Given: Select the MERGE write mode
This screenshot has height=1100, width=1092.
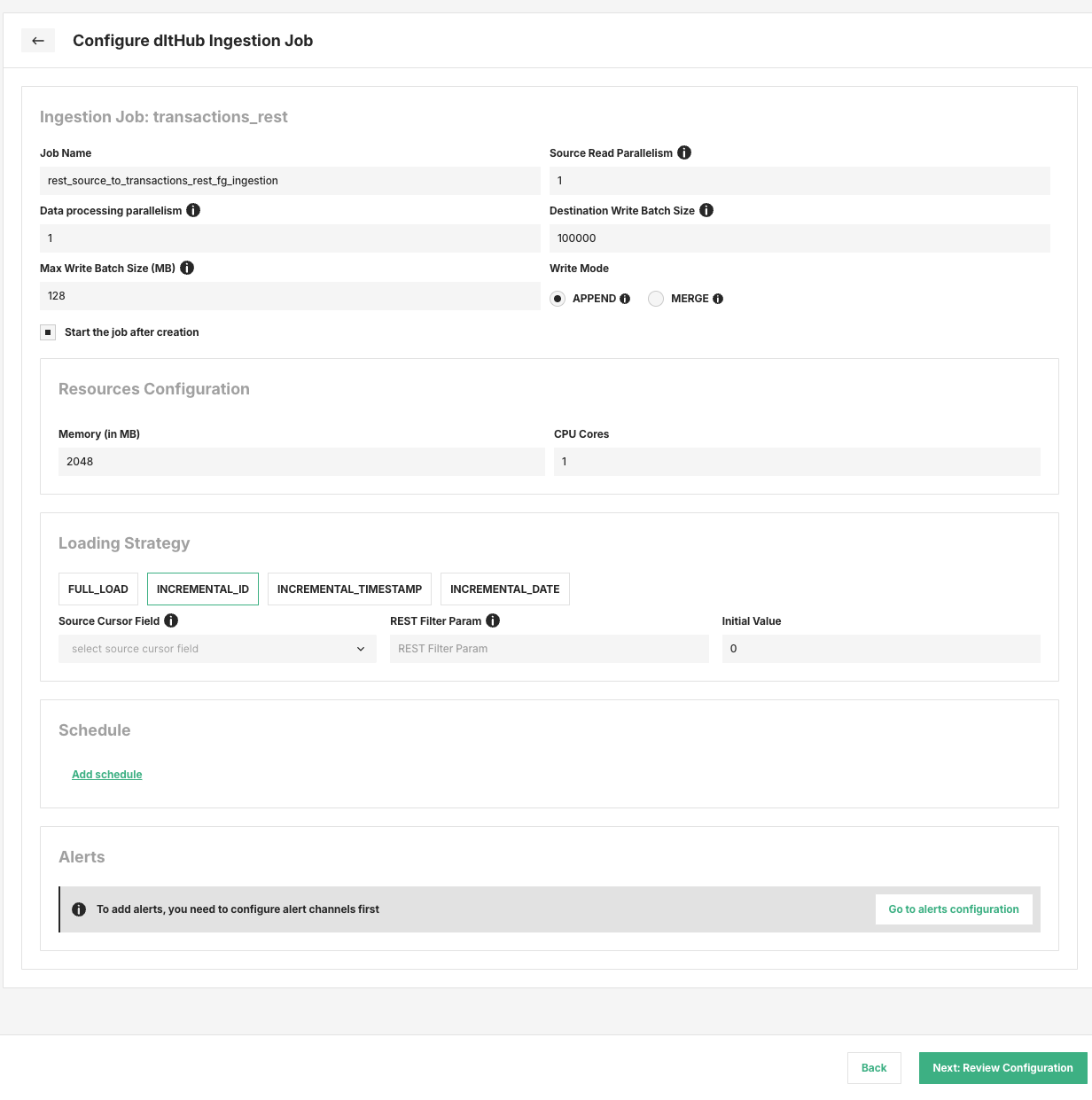Looking at the screenshot, I should point(656,299).
